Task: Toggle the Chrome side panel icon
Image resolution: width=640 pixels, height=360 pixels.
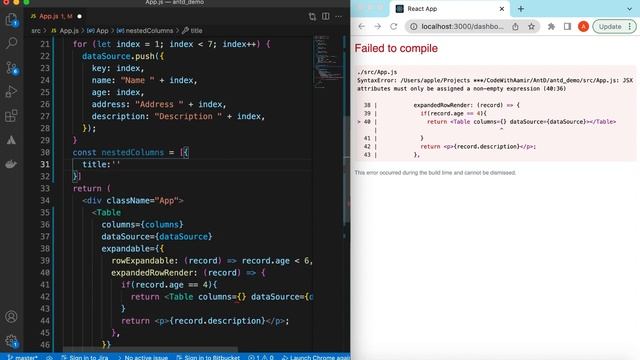Action: pyautogui.click(x=567, y=27)
